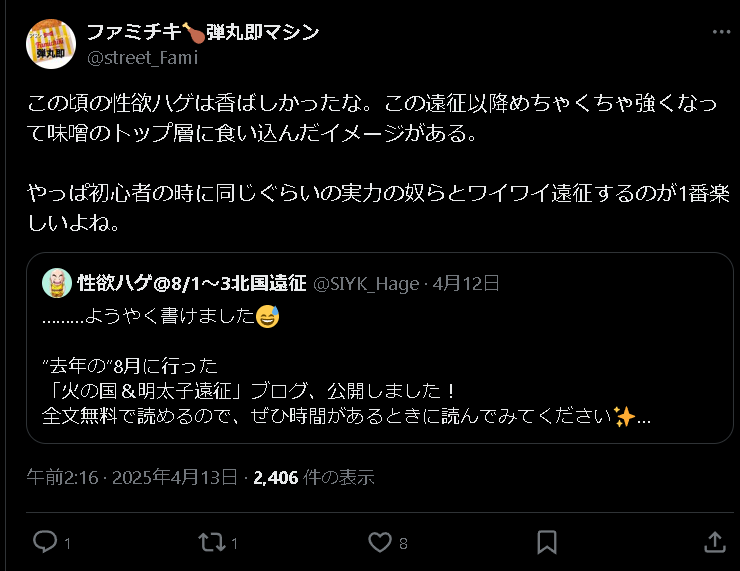Open the @SIYK_Hage handle
The image size is (740, 571).
366,283
